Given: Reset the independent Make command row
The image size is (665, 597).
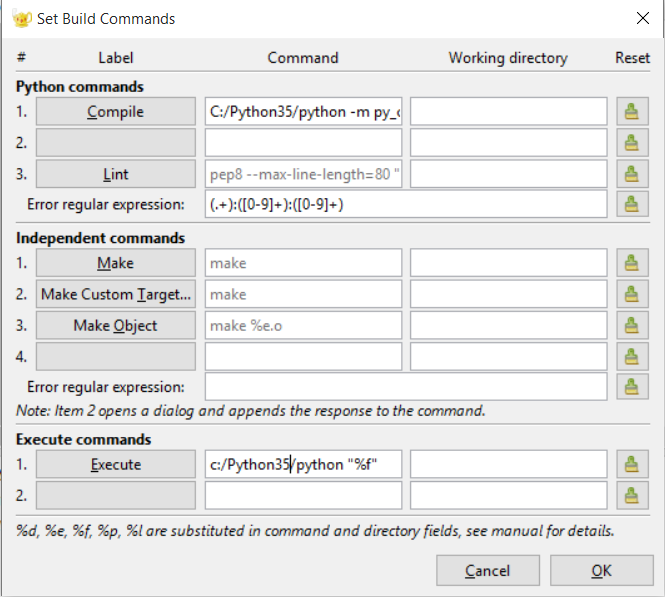Looking at the screenshot, I should point(631,264).
